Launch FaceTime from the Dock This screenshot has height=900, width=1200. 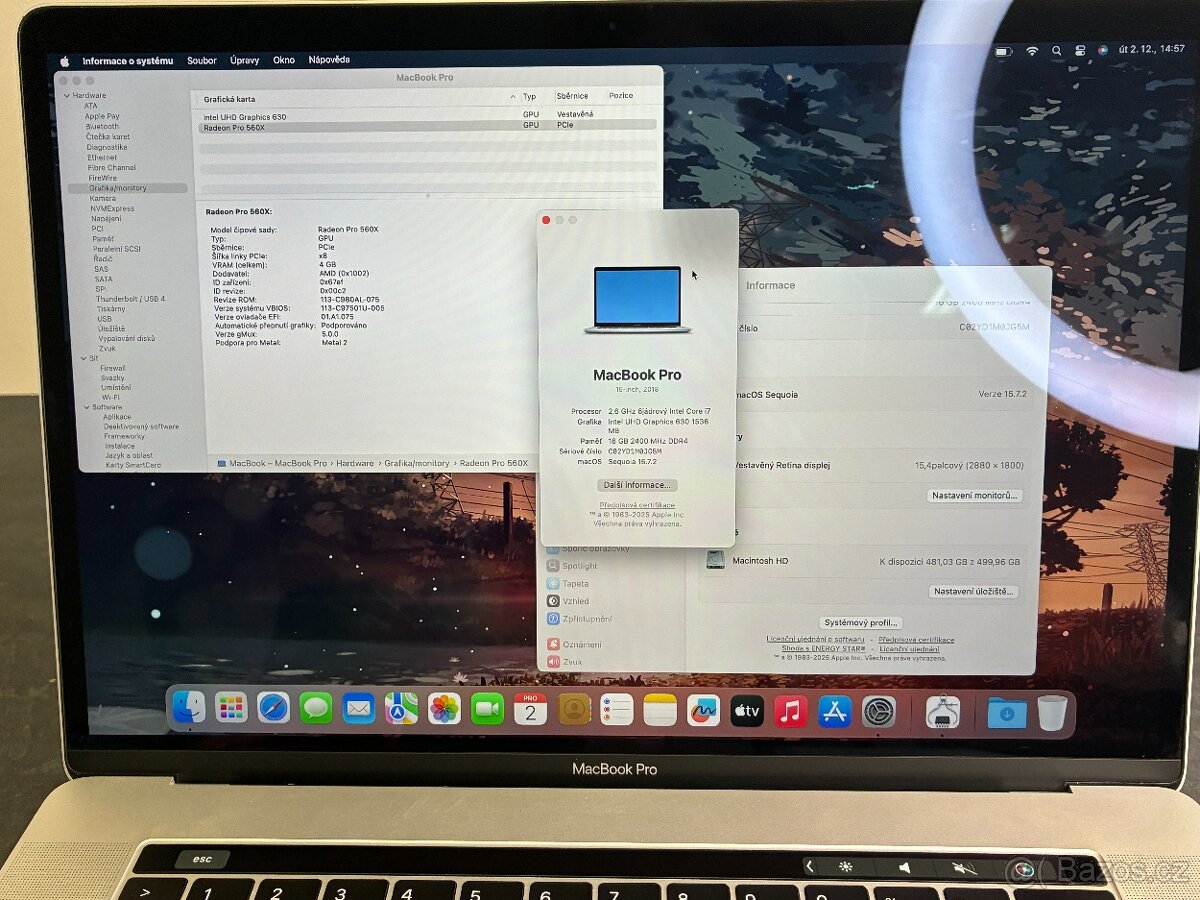(x=487, y=709)
